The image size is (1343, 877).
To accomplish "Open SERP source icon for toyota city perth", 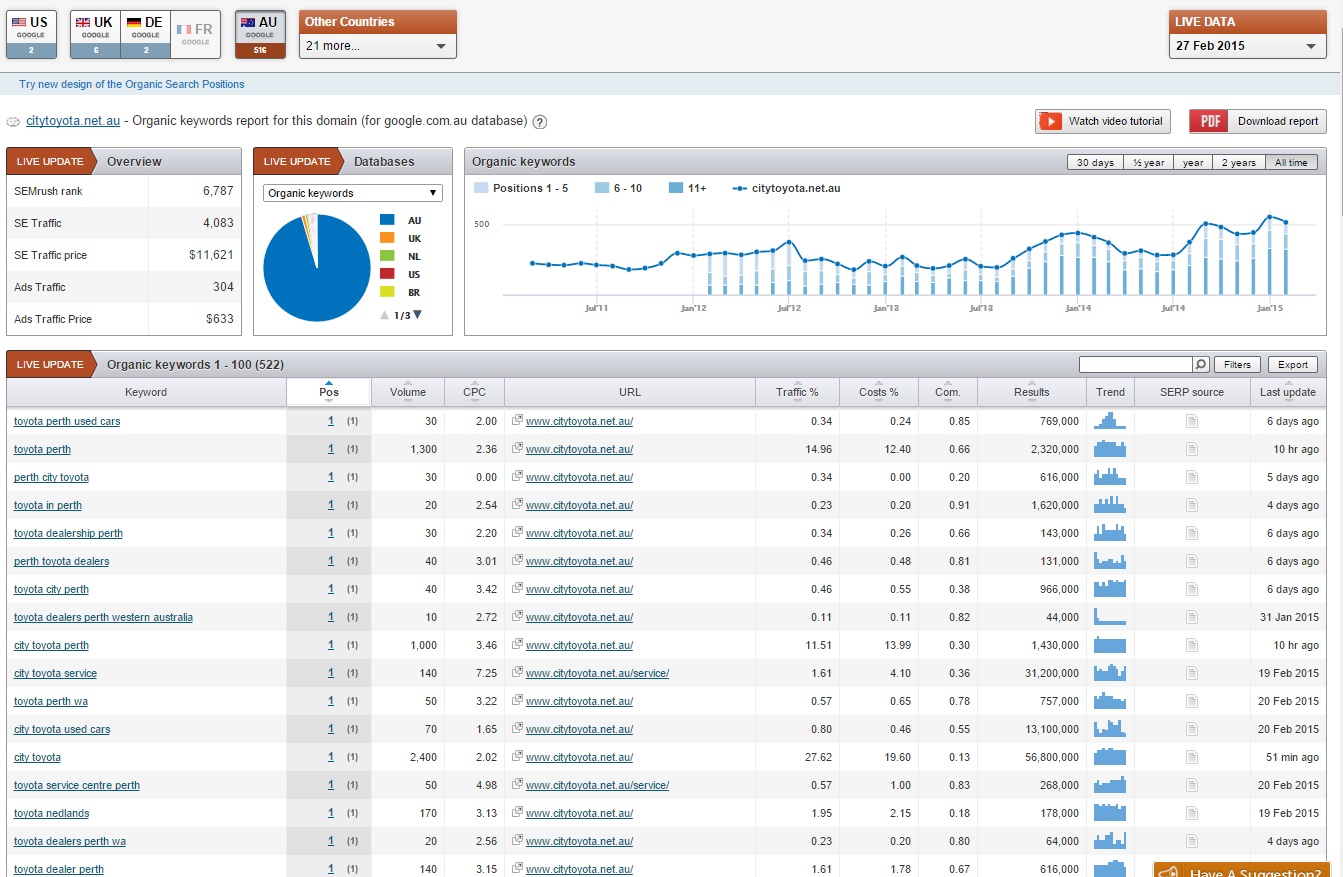I will 1191,589.
